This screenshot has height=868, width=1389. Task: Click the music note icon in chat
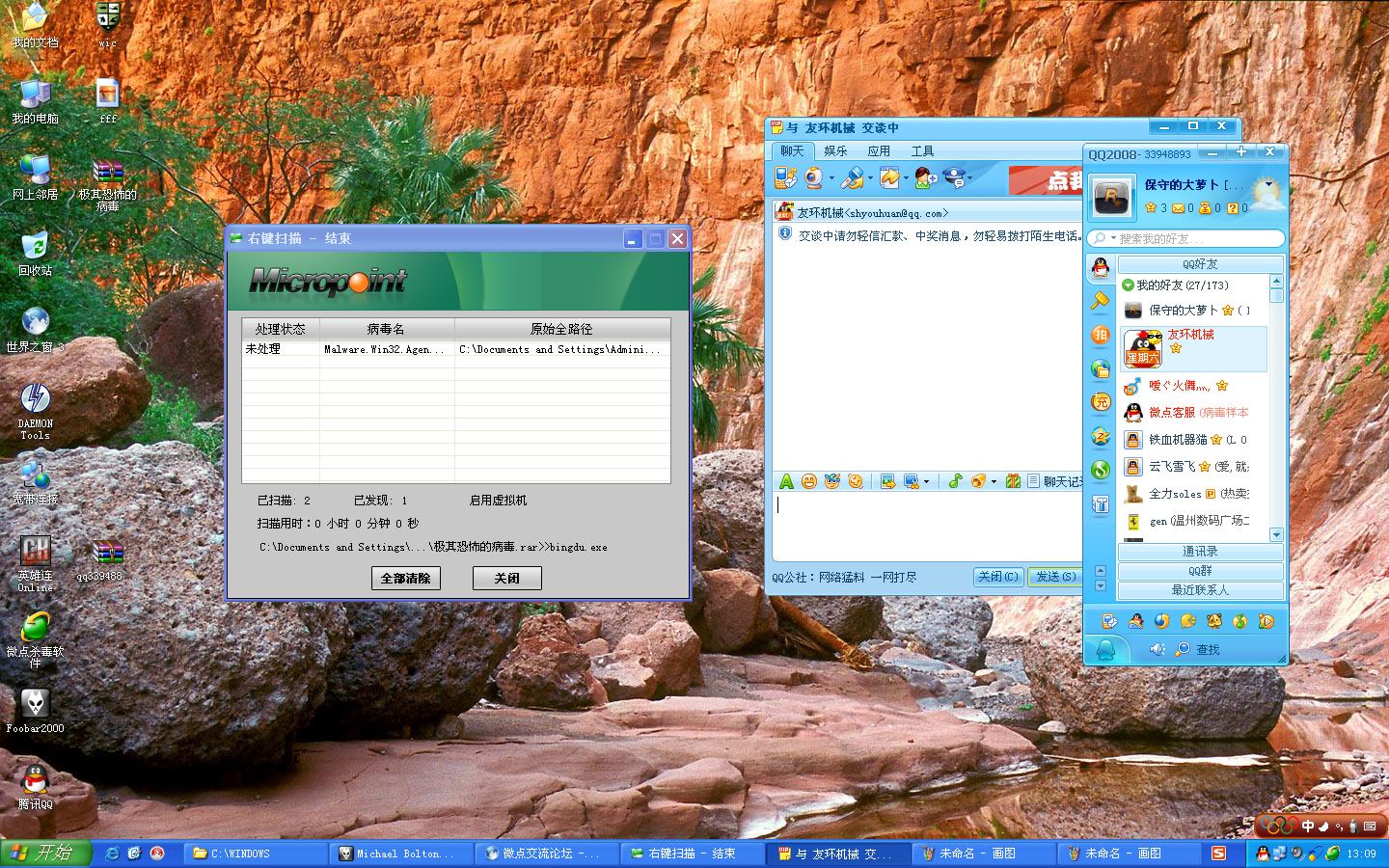tap(955, 481)
